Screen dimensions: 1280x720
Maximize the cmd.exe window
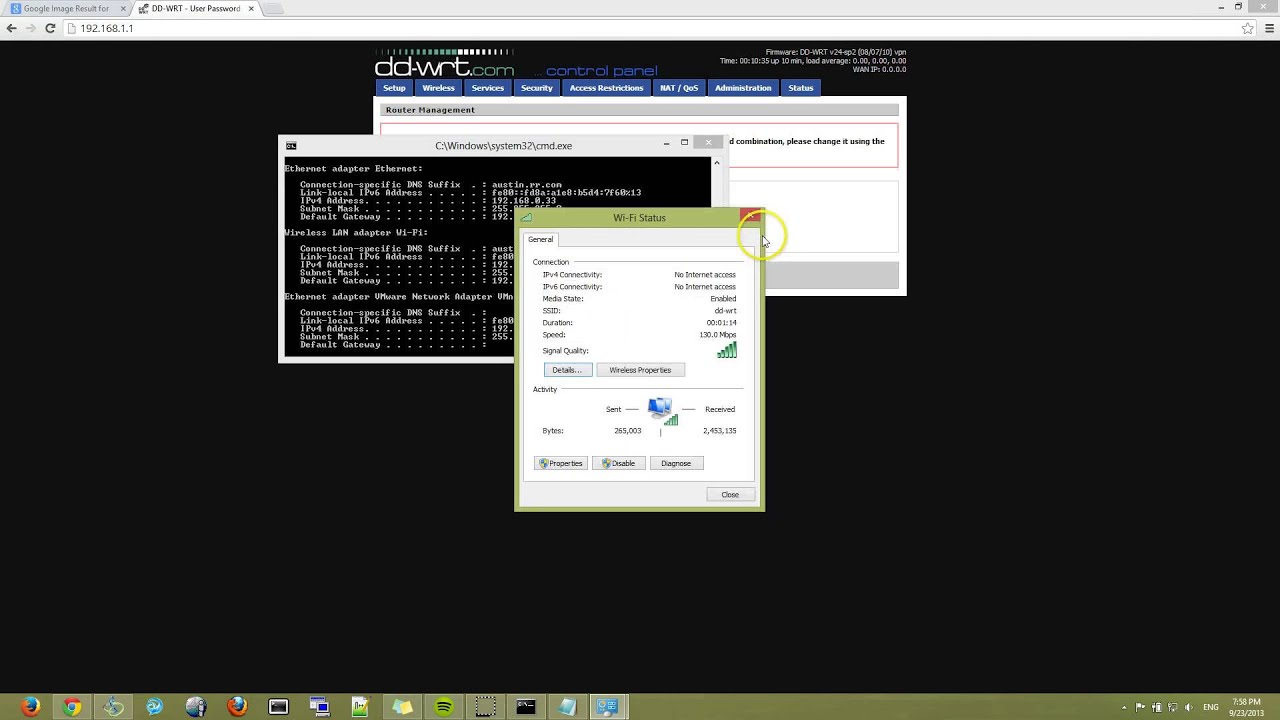[684, 143]
